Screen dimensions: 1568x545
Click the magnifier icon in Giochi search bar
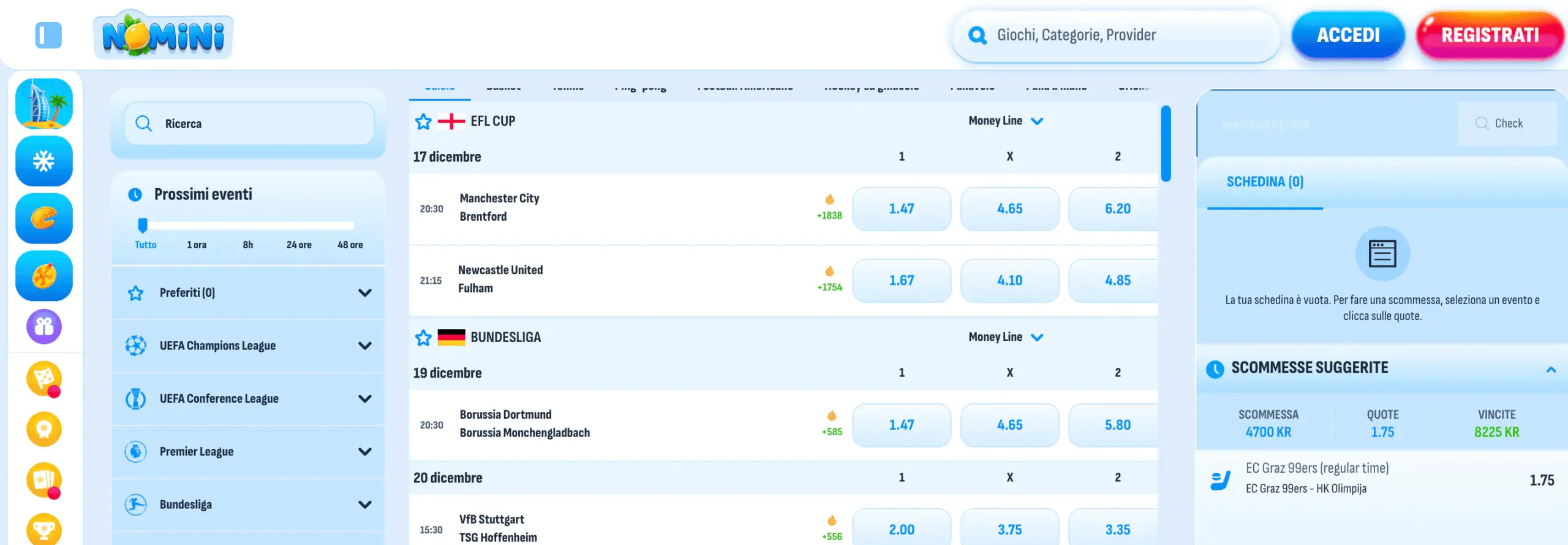click(x=978, y=36)
